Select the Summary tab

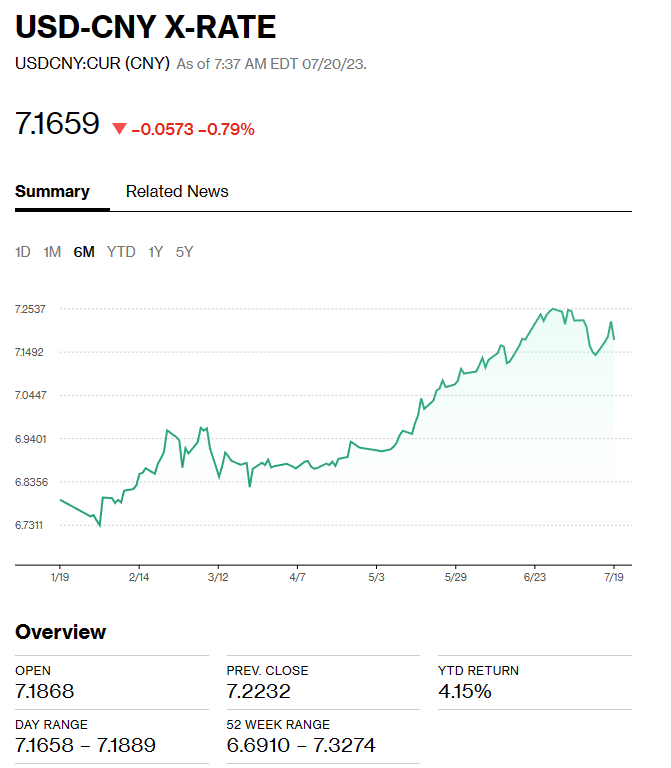click(x=52, y=191)
